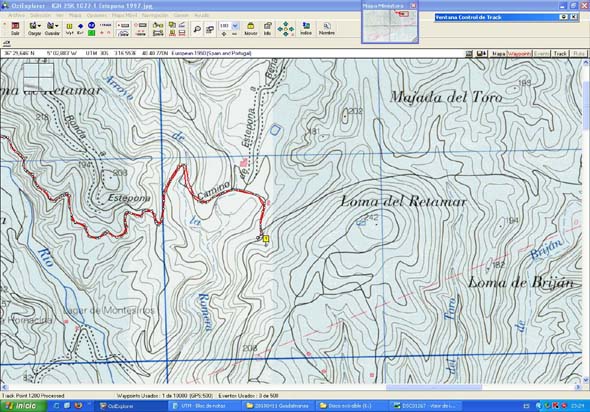Screen dimensions: 590x412
Task: Click the Mover drag map tool
Action: (251, 29)
